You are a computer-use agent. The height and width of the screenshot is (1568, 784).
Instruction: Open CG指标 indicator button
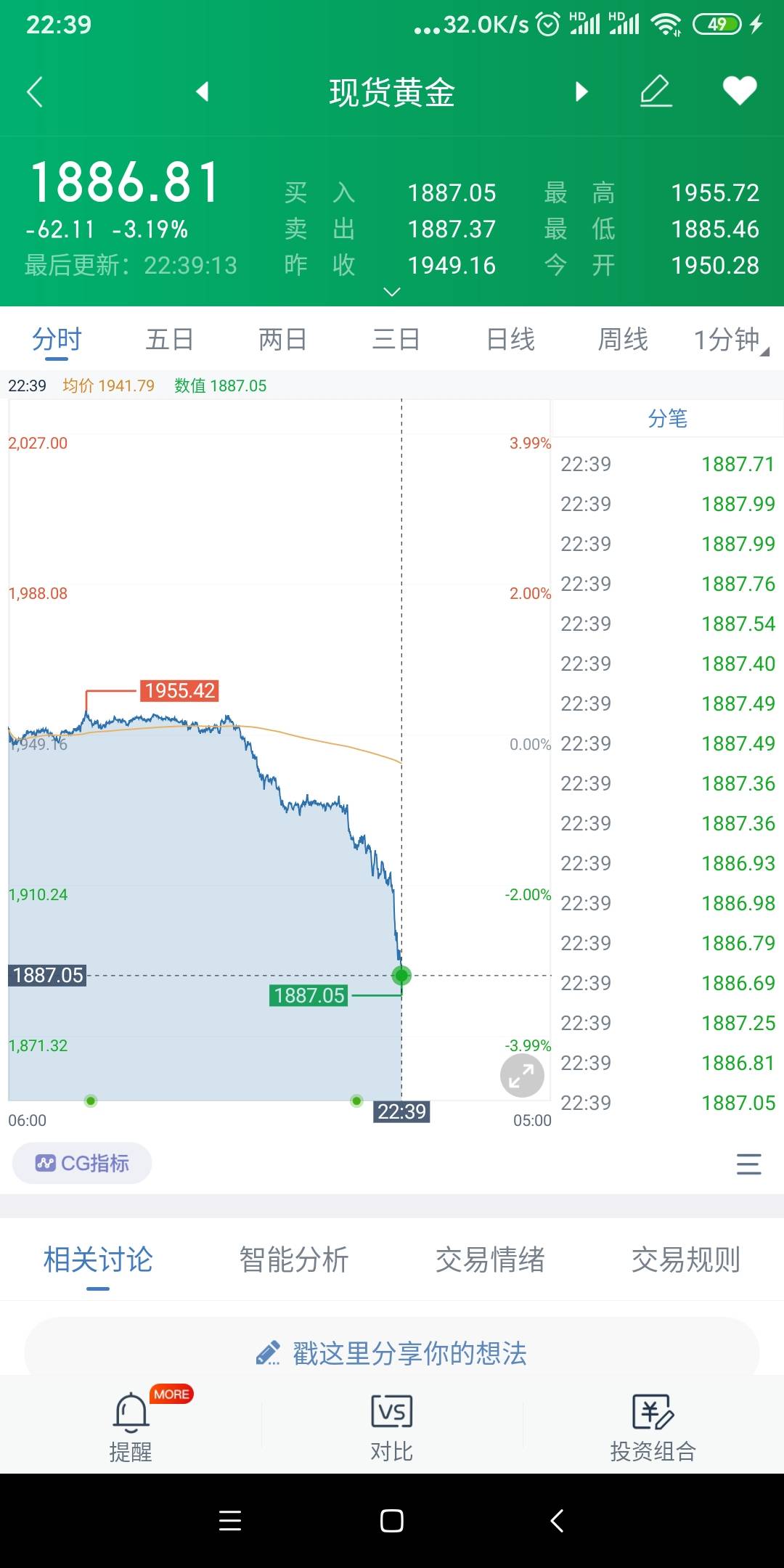[82, 1164]
